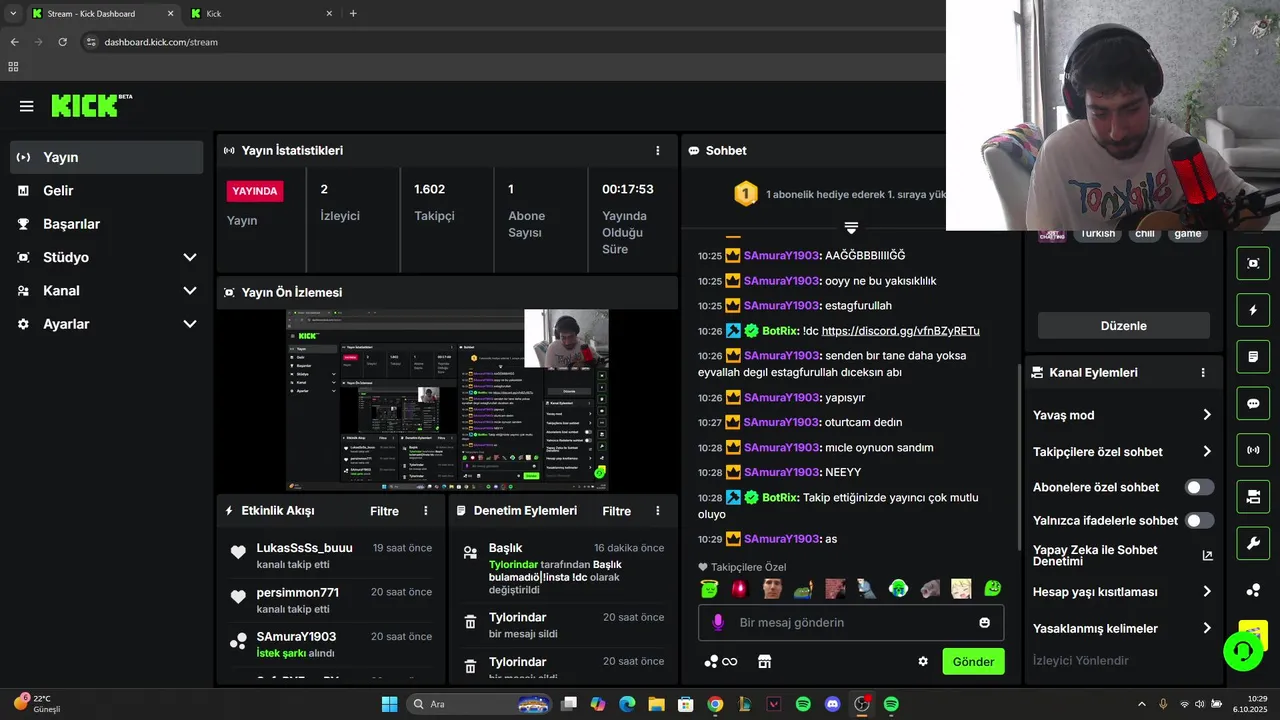Click the lightning activity feed icon in right sidebar

coord(1253,310)
